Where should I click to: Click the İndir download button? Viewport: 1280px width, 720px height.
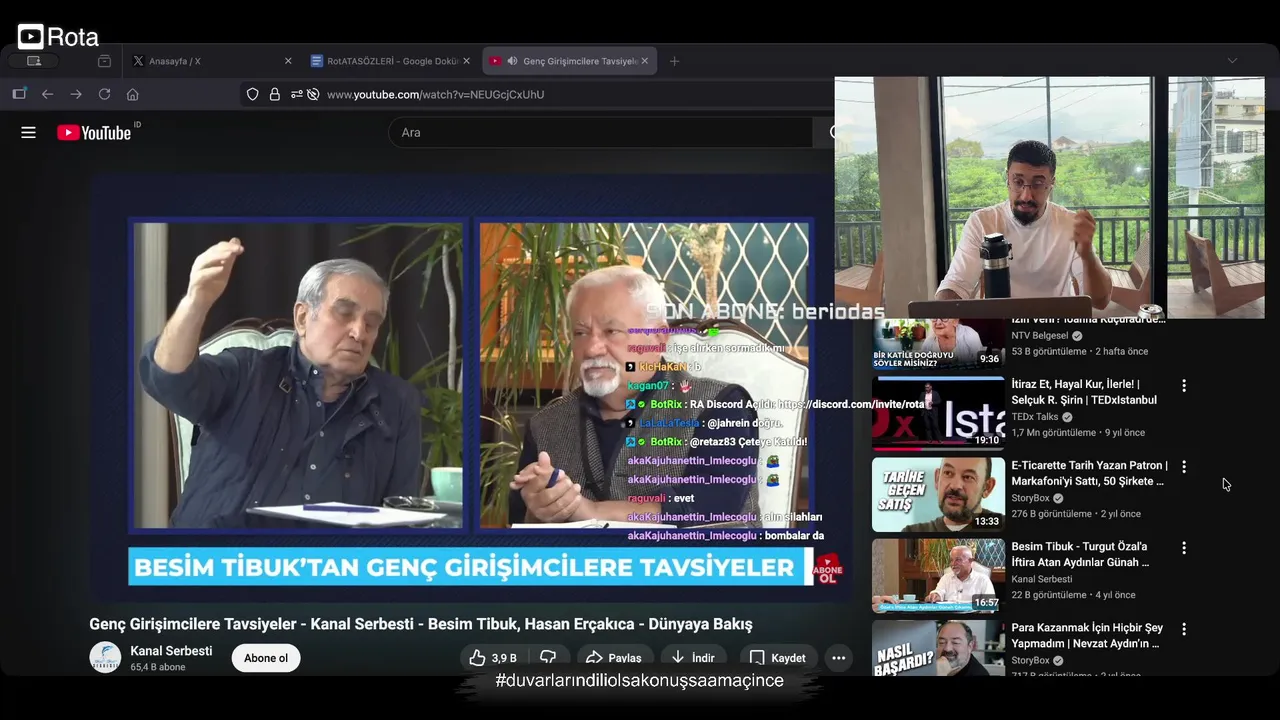click(x=693, y=658)
